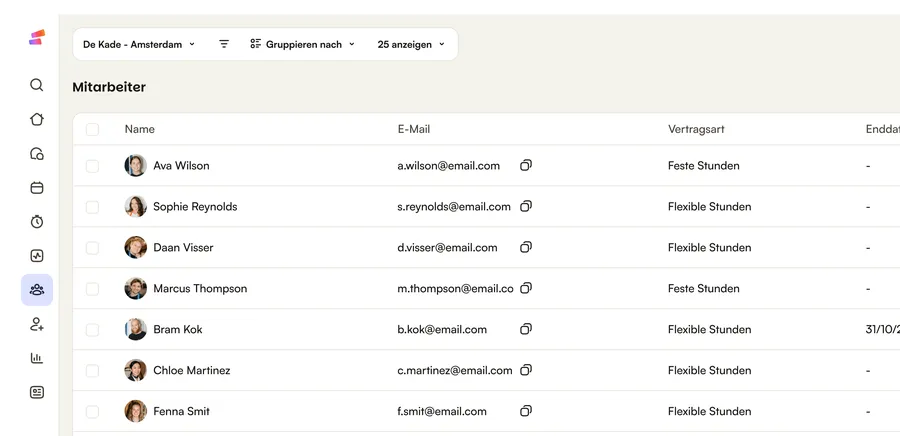
Task: Click Sophie Reynolds' profile avatar
Action: click(135, 207)
